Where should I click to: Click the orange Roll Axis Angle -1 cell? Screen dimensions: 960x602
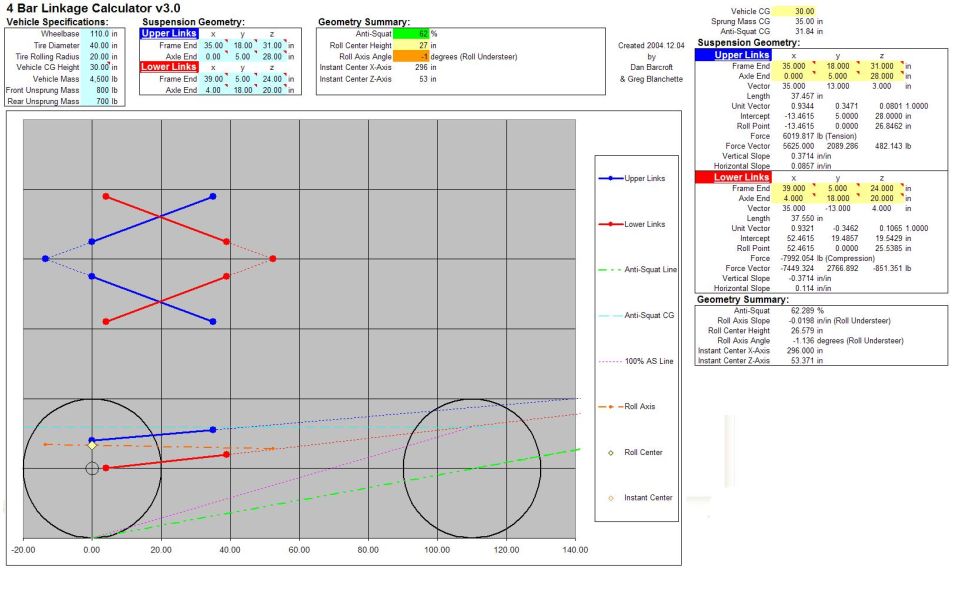411,56
